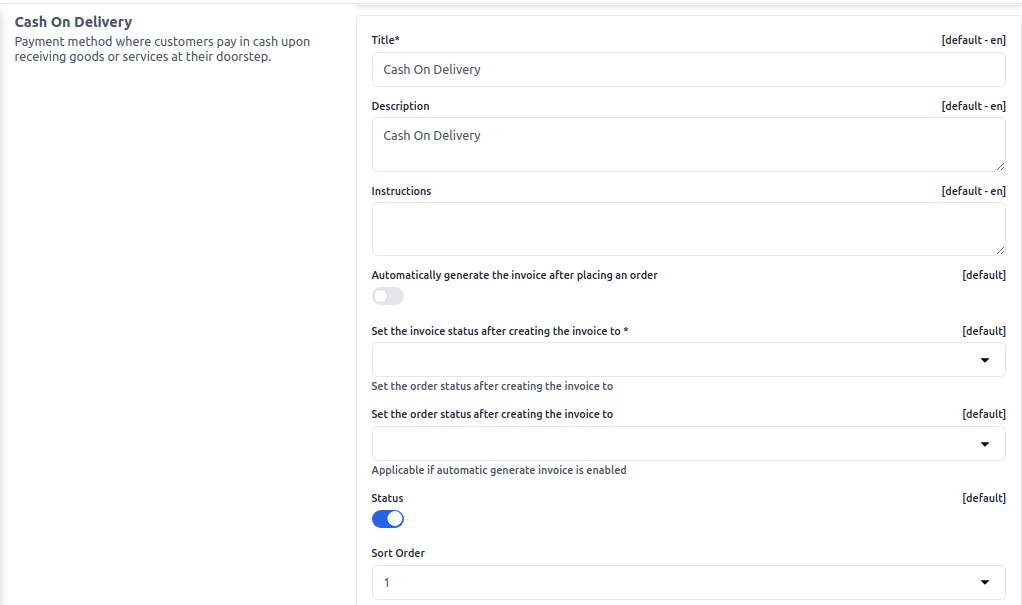Screen dimensions: 1022x605
Task: Click the Description field label
Action: coord(400,106)
